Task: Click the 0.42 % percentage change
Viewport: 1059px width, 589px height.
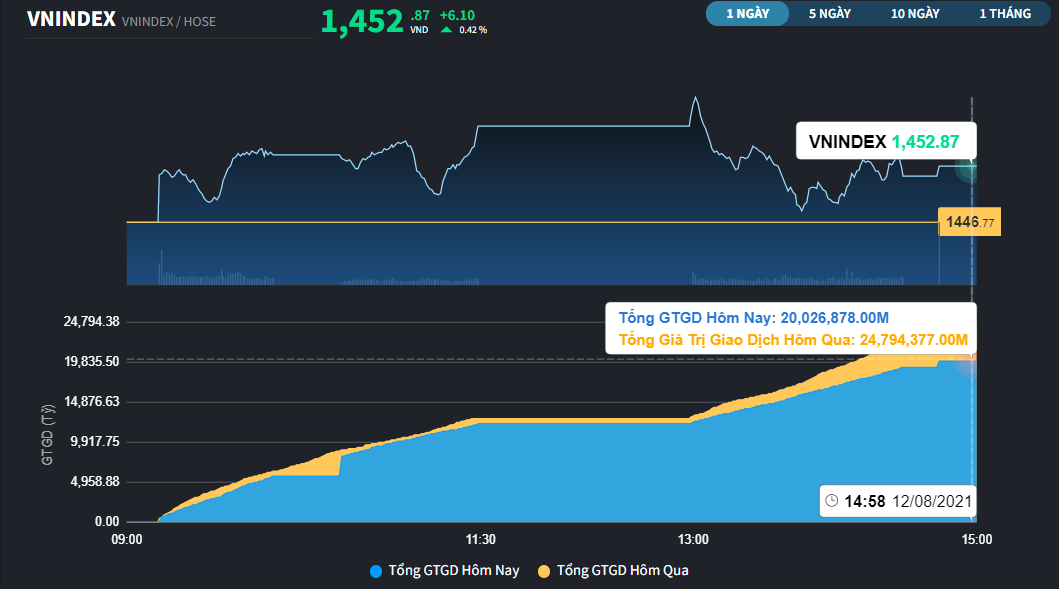Action: (x=473, y=30)
